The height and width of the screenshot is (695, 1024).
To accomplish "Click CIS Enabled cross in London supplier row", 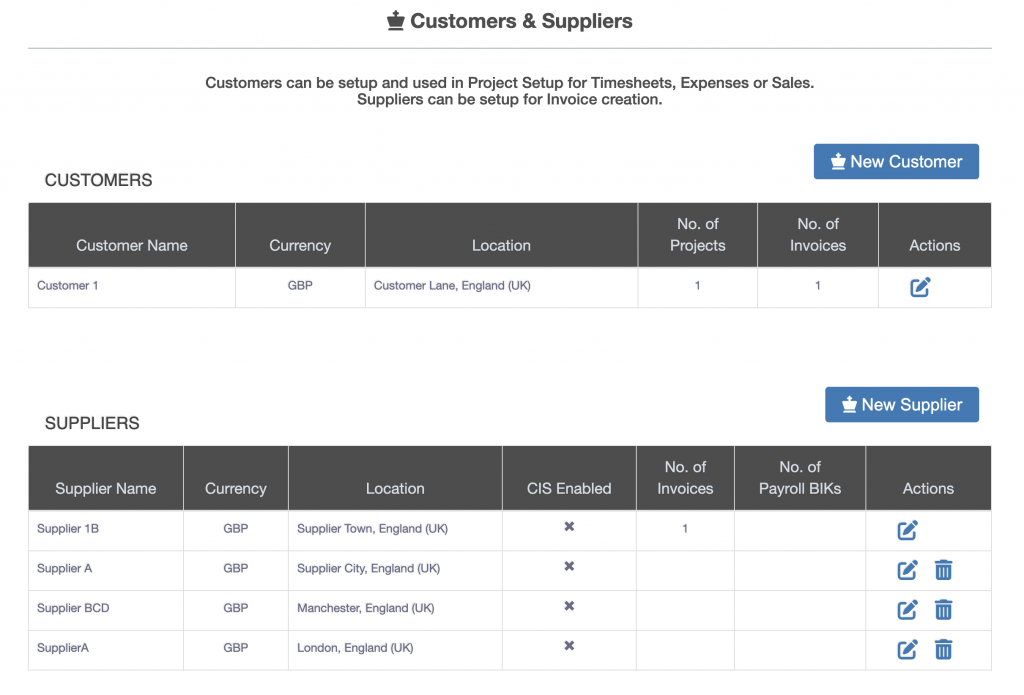I will pyautogui.click(x=569, y=646).
